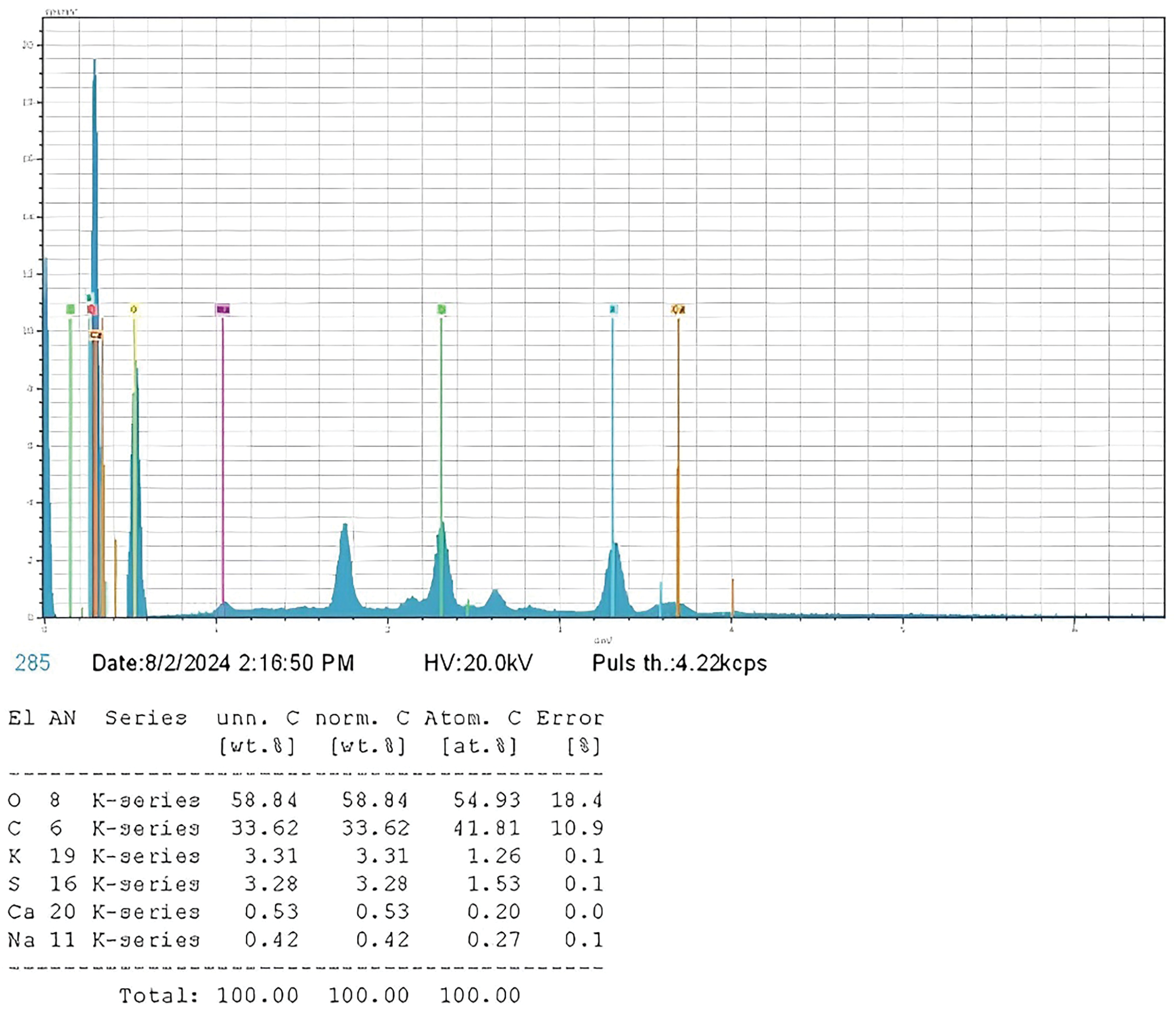
Task: Select the Date 8/2/2024 timestamp text
Action: (x=223, y=663)
